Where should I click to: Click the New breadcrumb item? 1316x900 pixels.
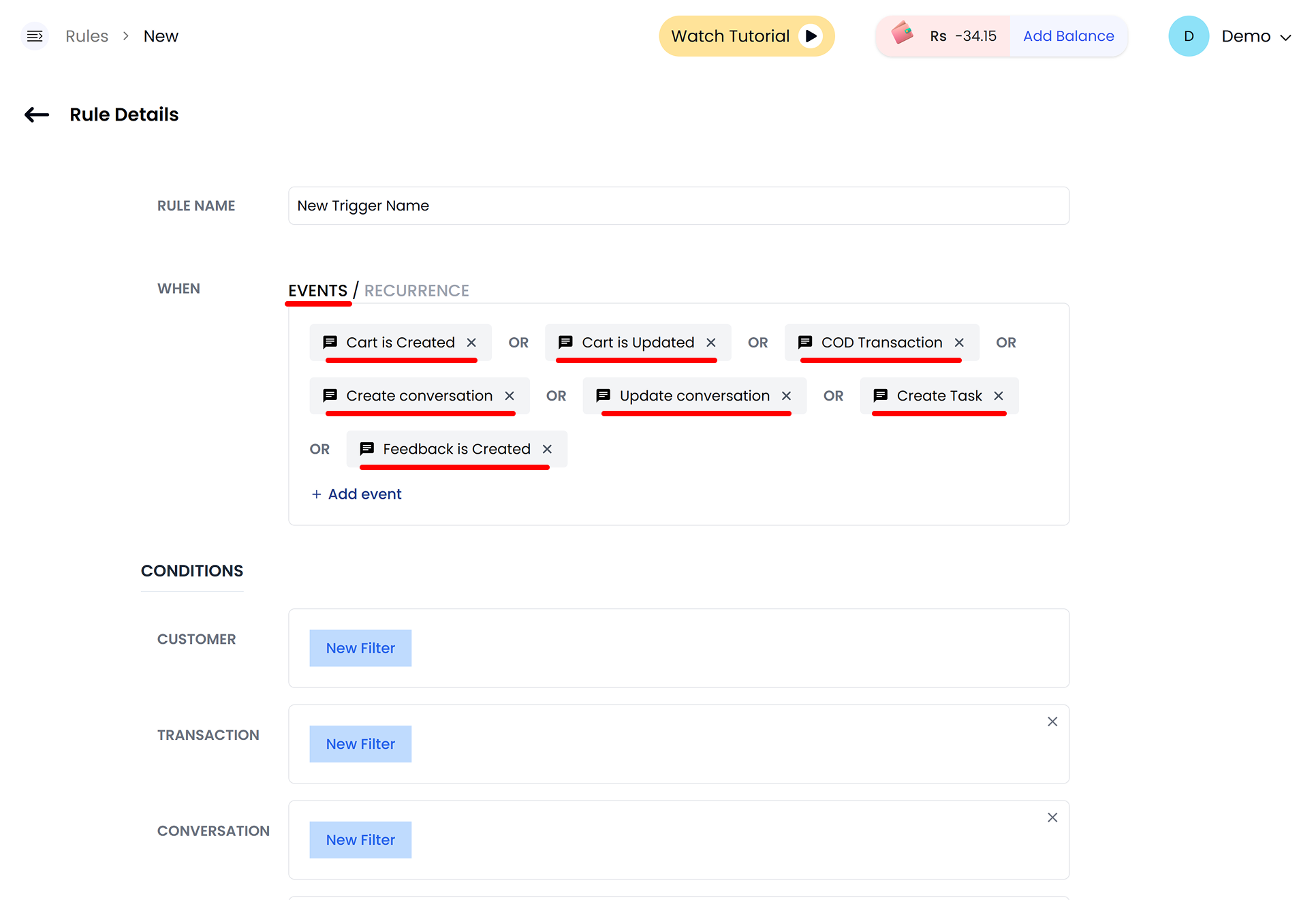161,36
